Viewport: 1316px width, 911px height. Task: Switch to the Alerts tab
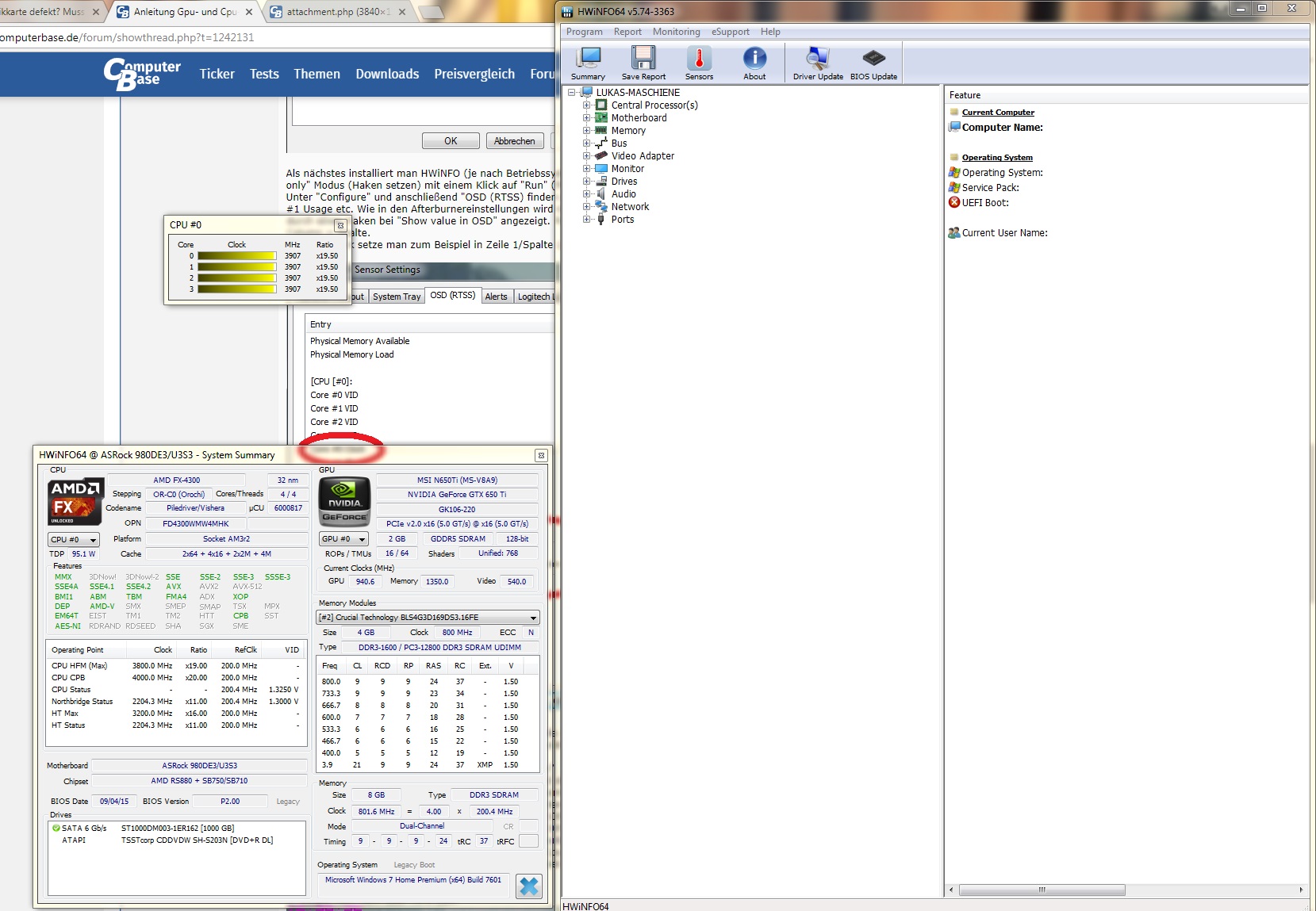(496, 297)
